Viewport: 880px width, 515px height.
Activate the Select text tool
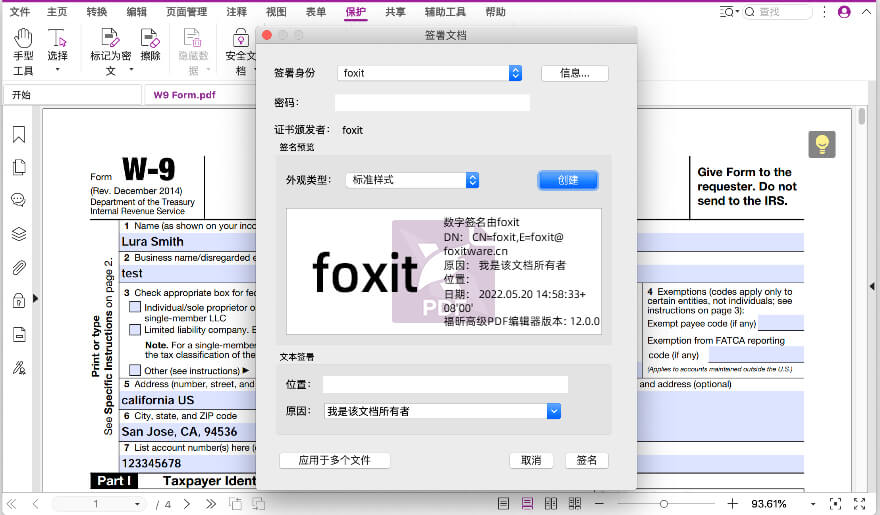click(x=57, y=50)
